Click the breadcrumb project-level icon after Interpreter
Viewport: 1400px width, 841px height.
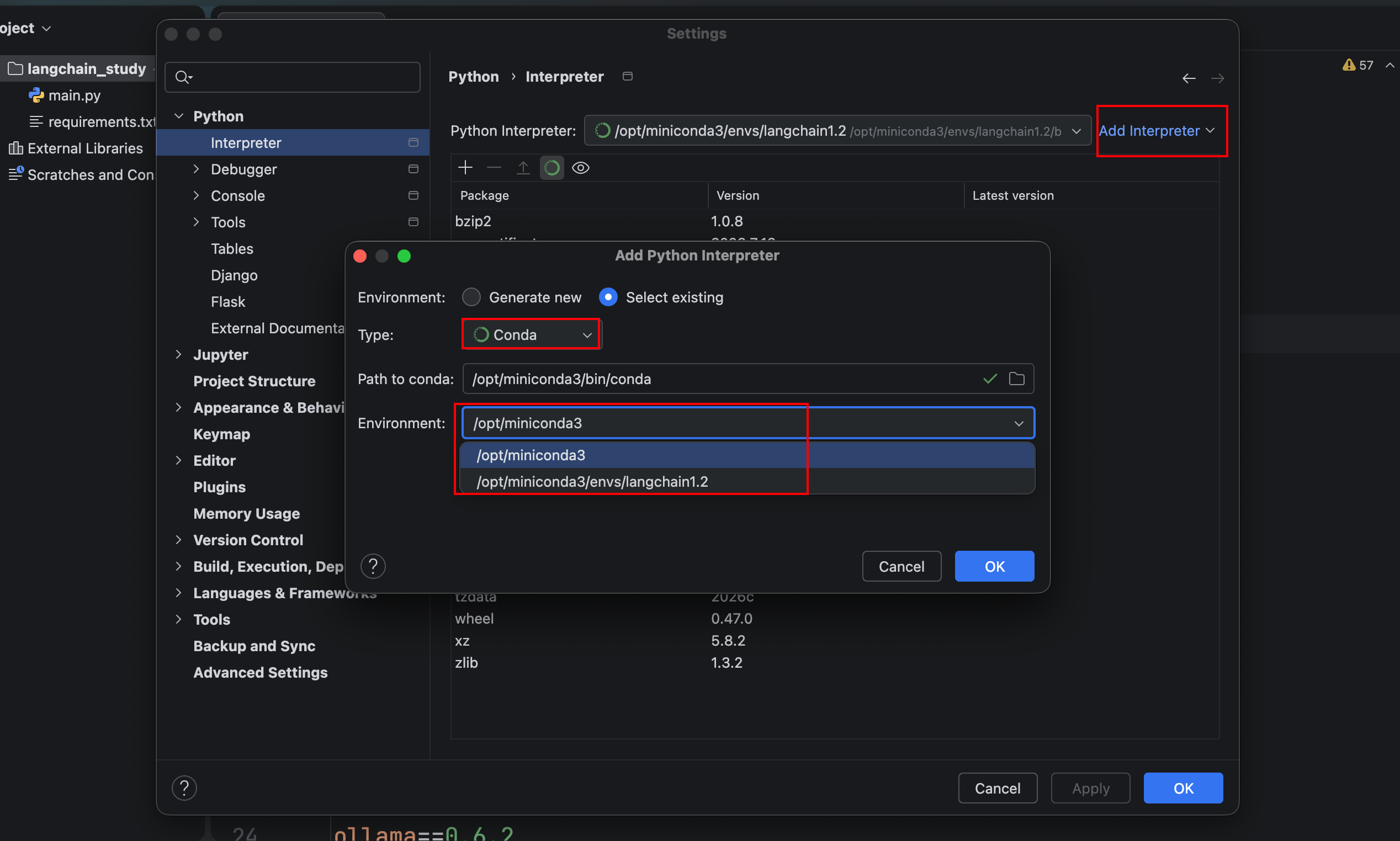(628, 77)
